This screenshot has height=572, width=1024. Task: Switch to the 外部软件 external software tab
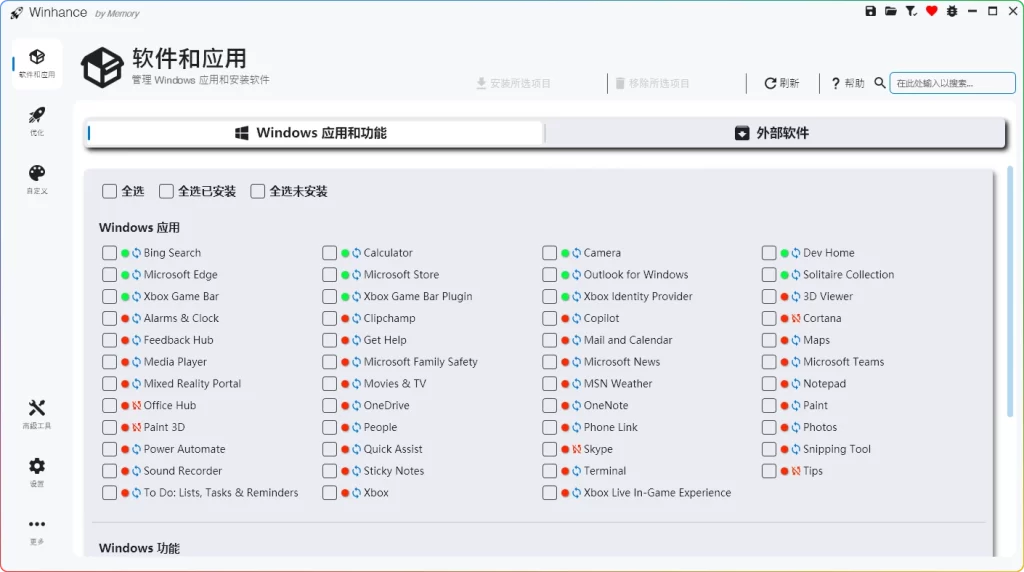click(x=775, y=133)
